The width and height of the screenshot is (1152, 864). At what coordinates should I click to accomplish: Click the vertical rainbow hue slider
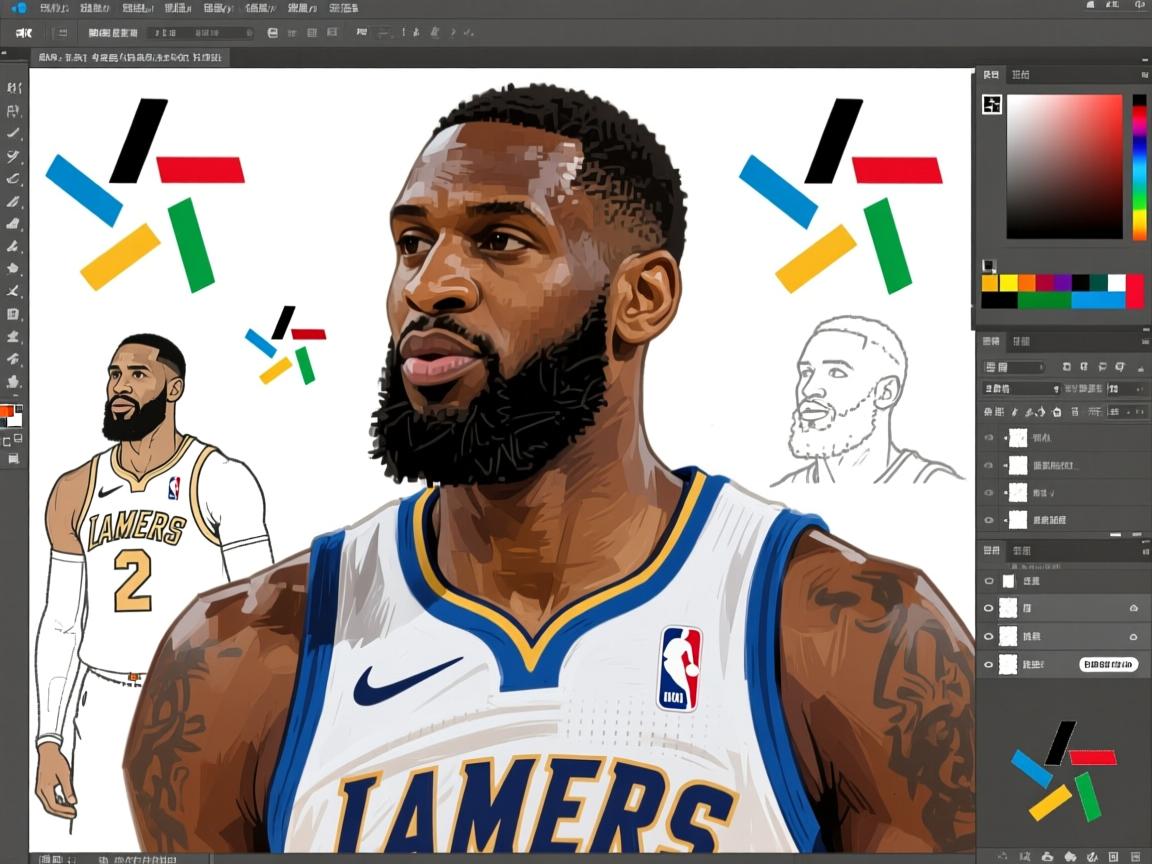(x=1139, y=167)
